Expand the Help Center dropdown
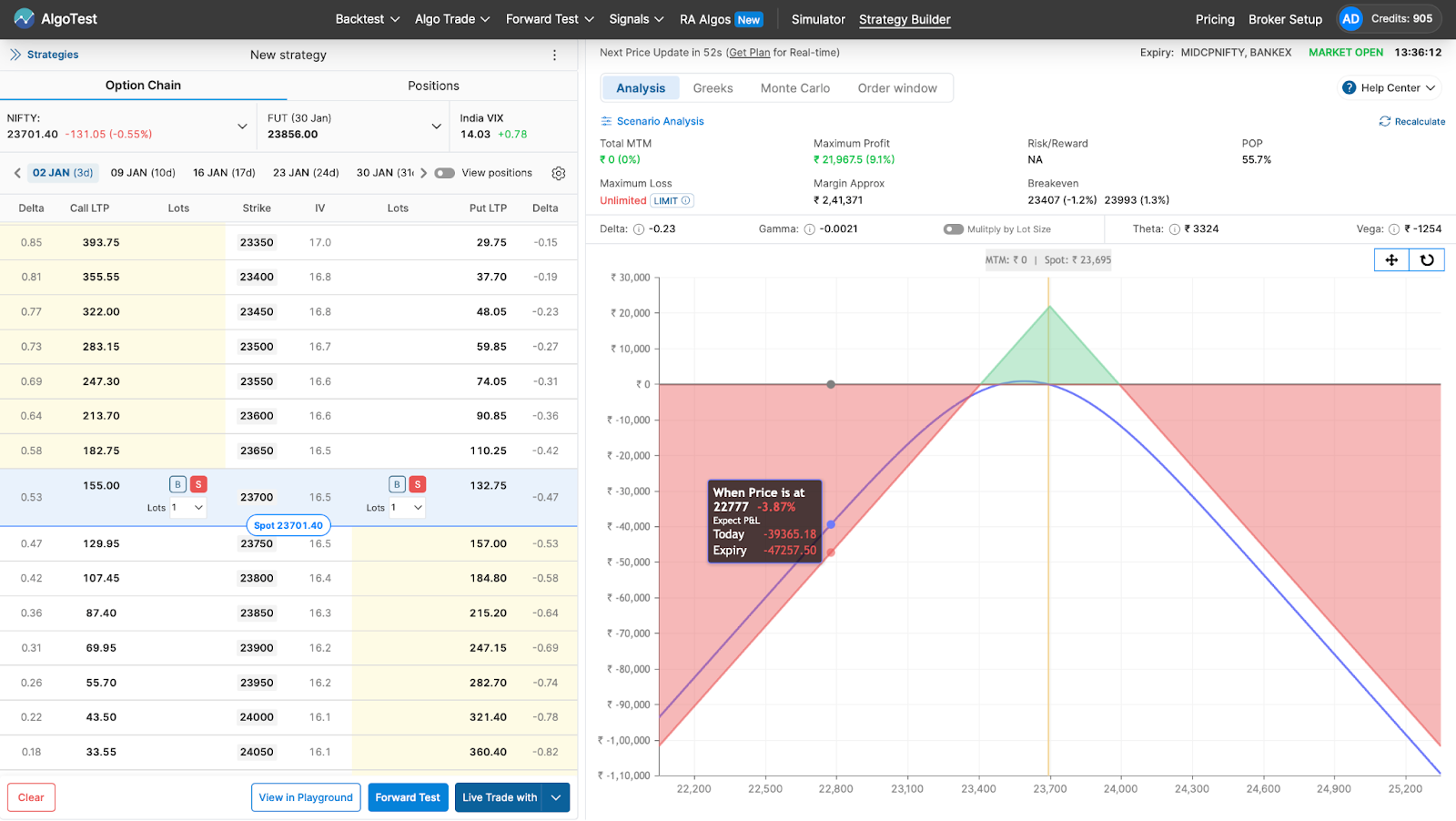 1431,87
